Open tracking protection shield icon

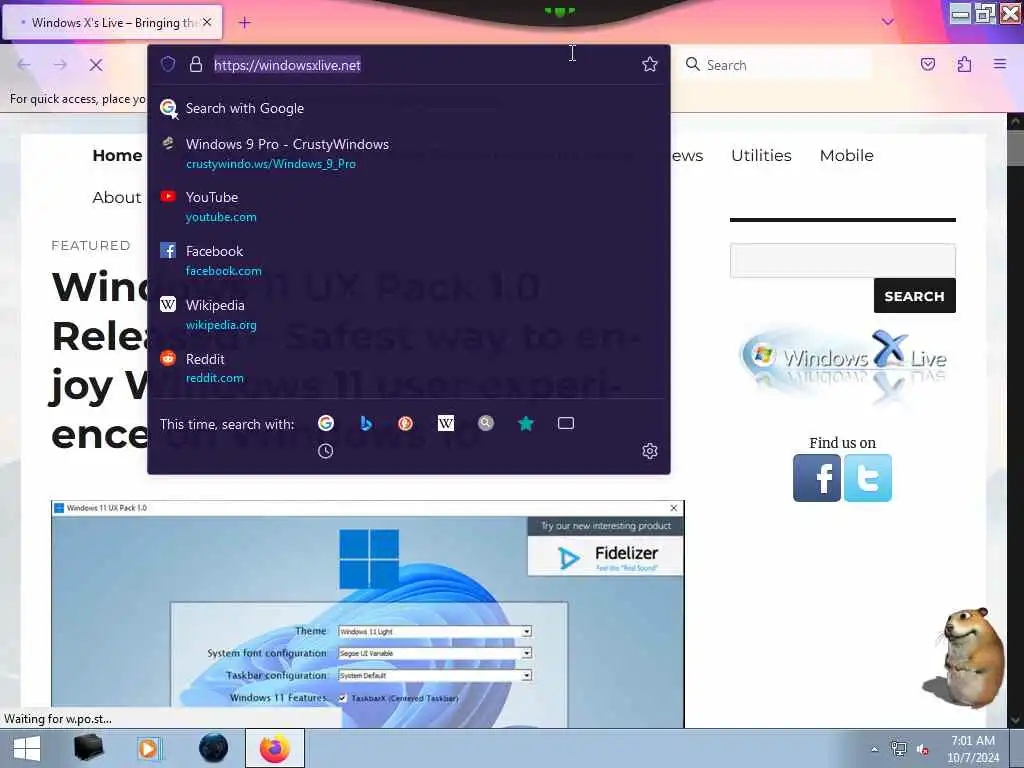pos(168,64)
